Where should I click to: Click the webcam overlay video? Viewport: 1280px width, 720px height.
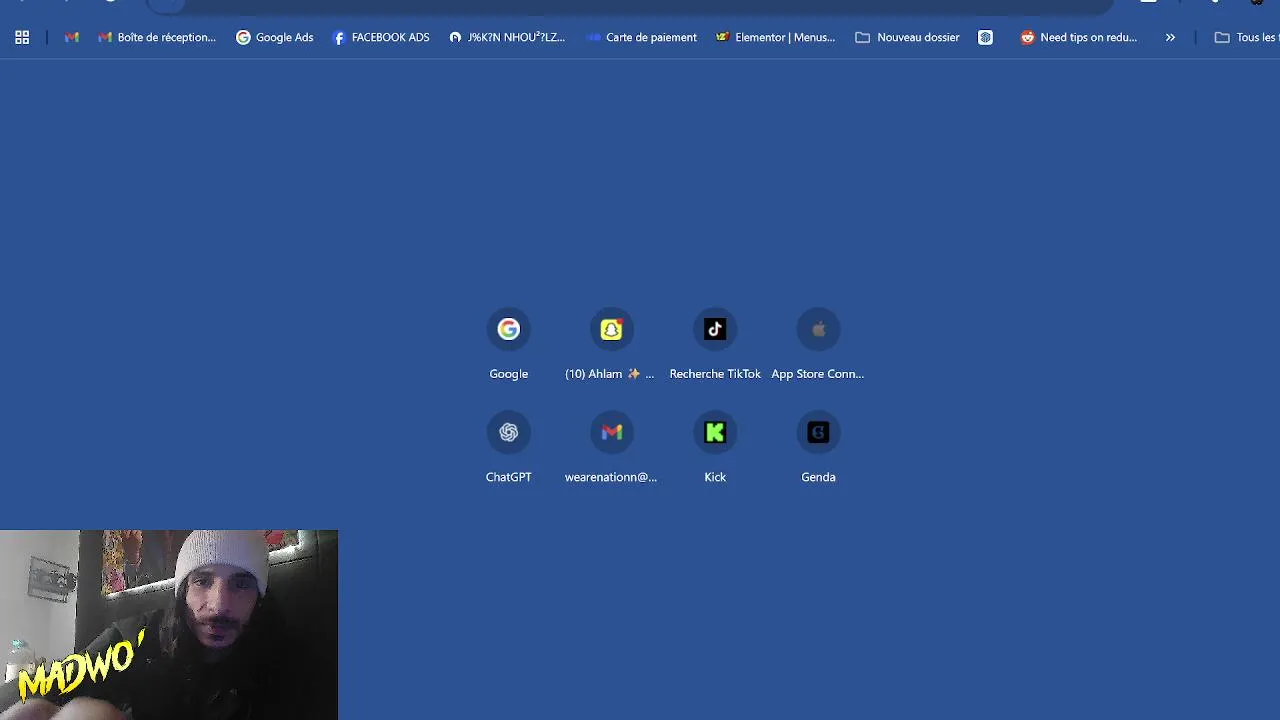coord(169,625)
